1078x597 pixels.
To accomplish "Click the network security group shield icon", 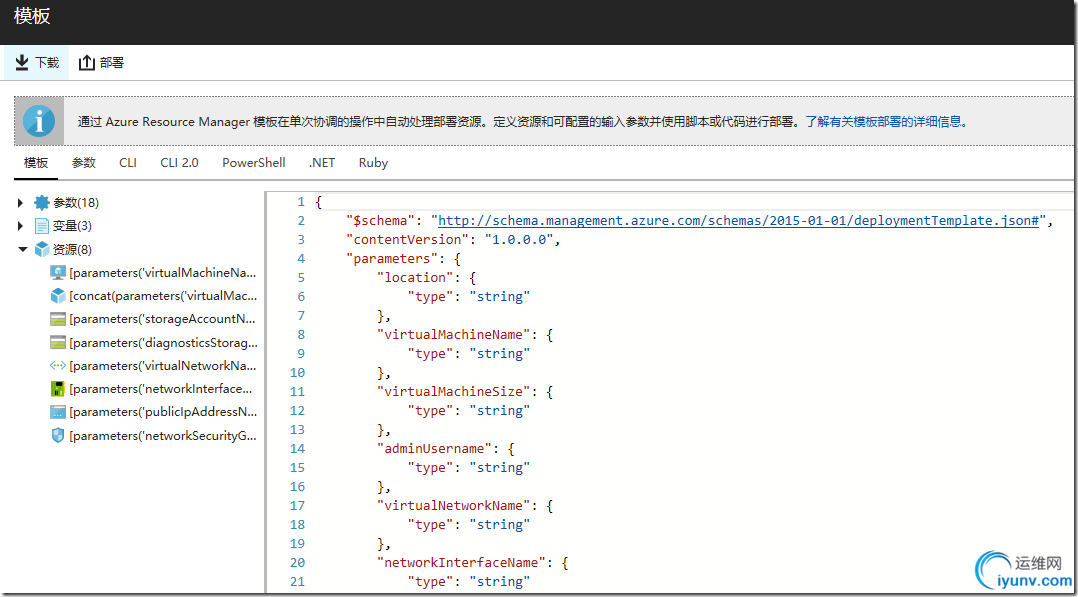I will tap(58, 435).
